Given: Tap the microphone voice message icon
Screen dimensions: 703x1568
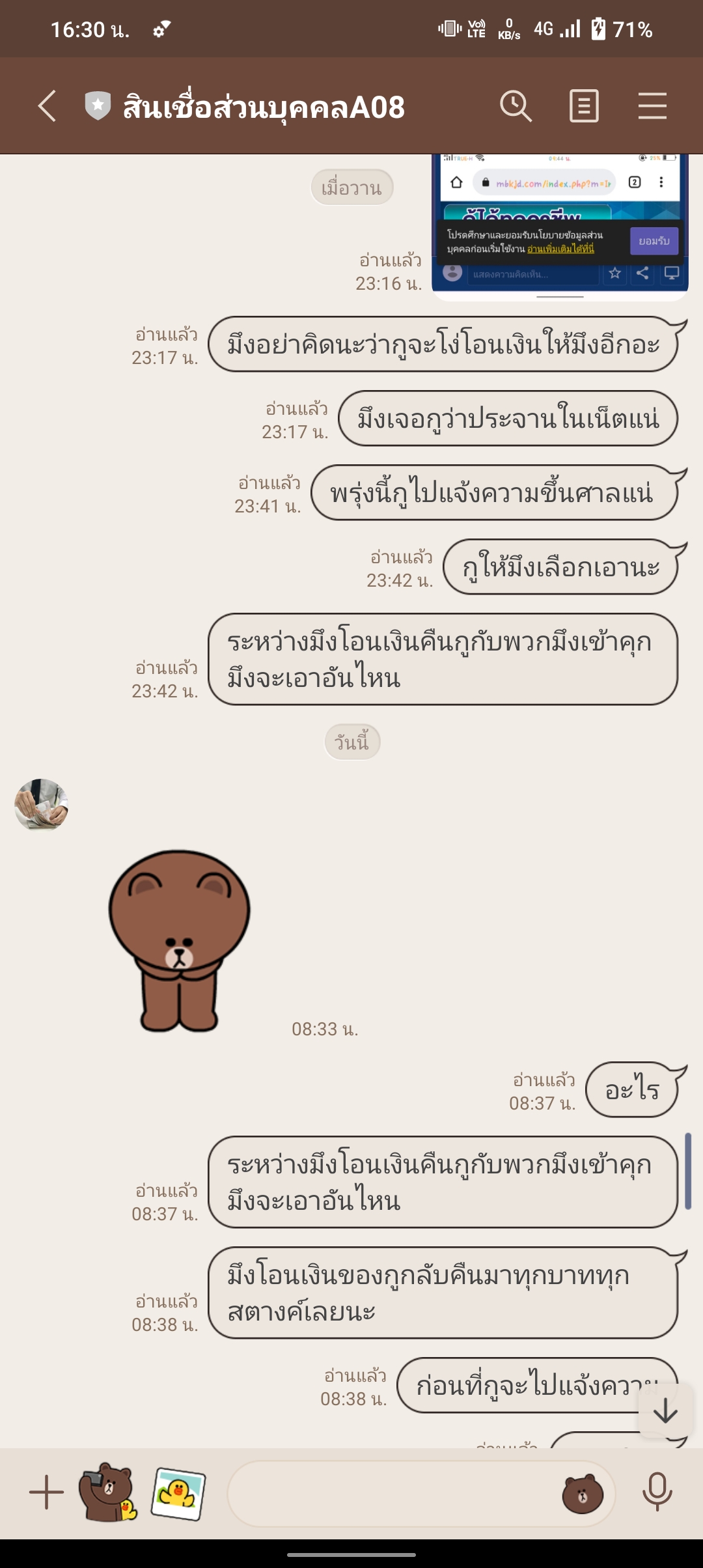Looking at the screenshot, I should coord(657,1492).
